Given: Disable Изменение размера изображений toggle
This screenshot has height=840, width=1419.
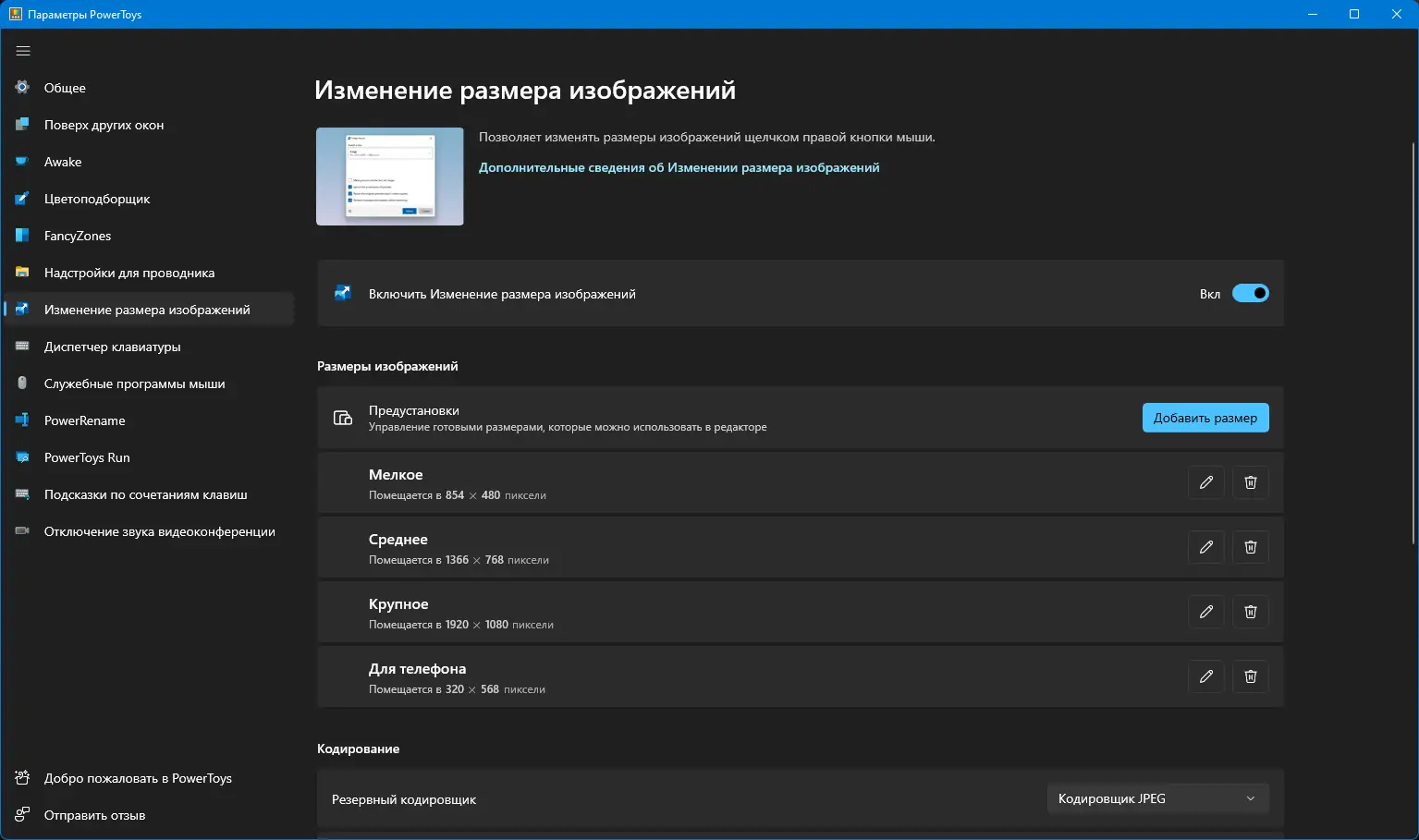Looking at the screenshot, I should 1250,293.
